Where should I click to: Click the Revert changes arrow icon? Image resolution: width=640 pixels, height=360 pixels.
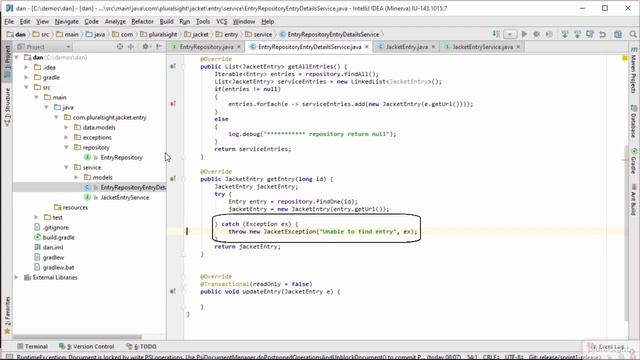pyautogui.click(x=603, y=34)
